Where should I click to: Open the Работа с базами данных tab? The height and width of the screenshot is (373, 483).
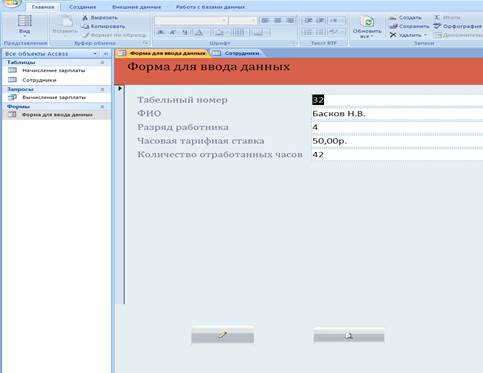(x=210, y=7)
